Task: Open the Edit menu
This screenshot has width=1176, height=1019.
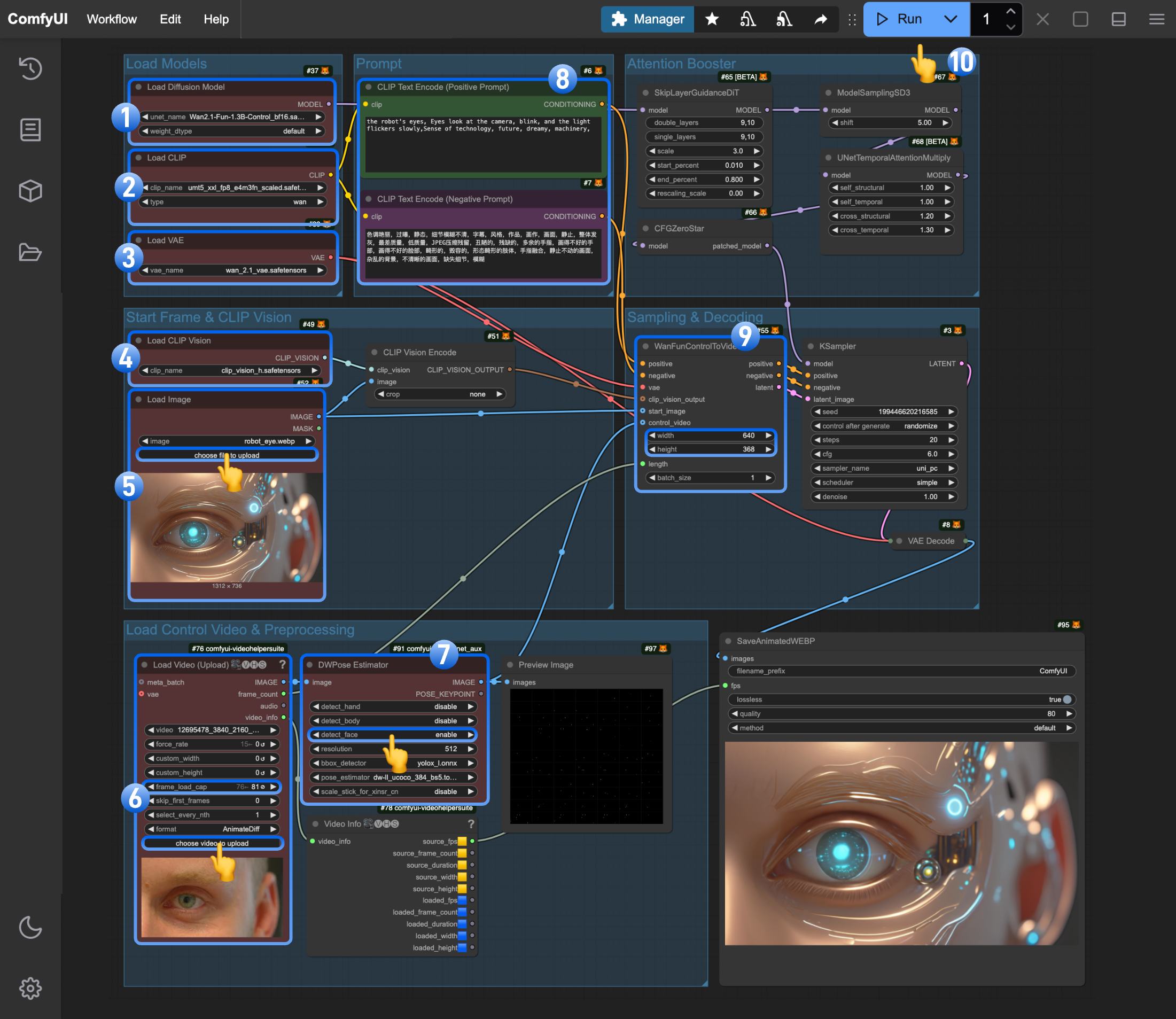Action: point(170,19)
